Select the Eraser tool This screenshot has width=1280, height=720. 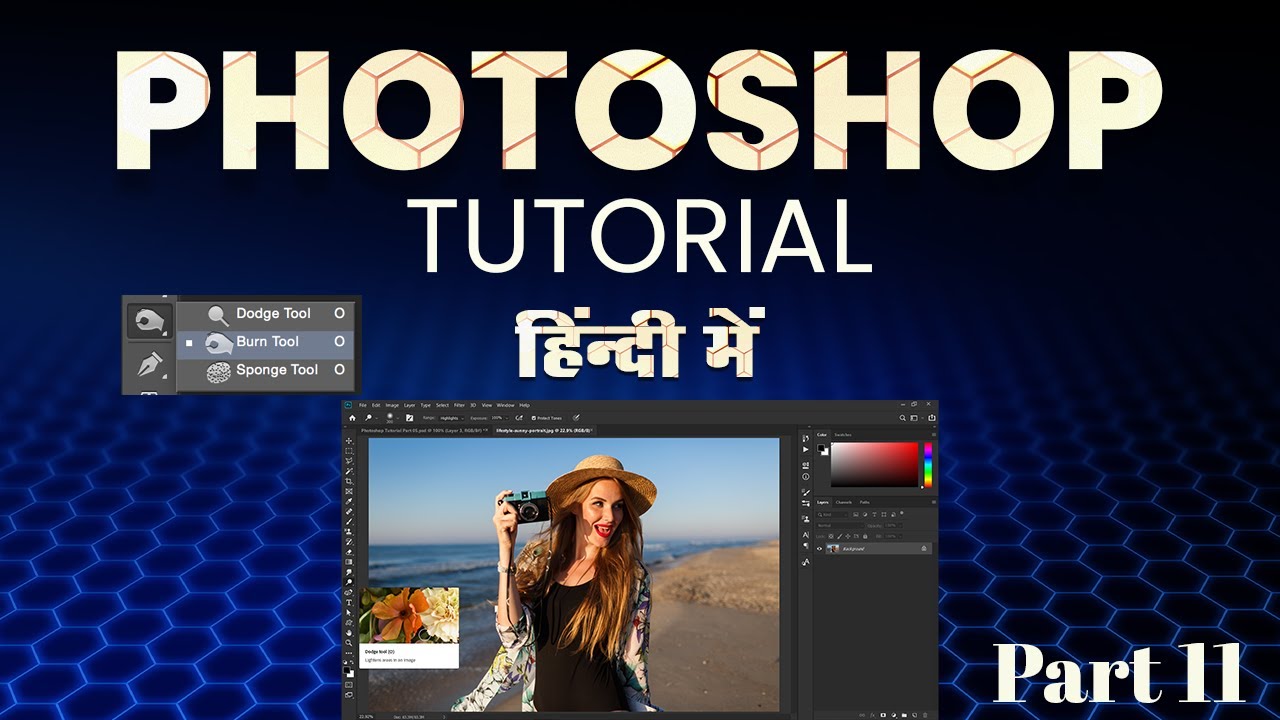tap(349, 551)
